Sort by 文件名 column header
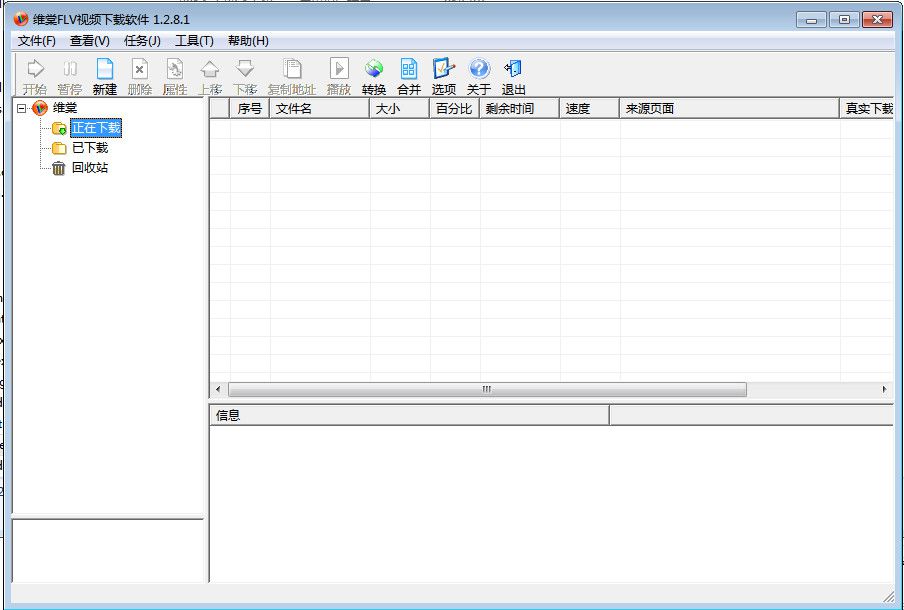This screenshot has height=610, width=904. (319, 108)
